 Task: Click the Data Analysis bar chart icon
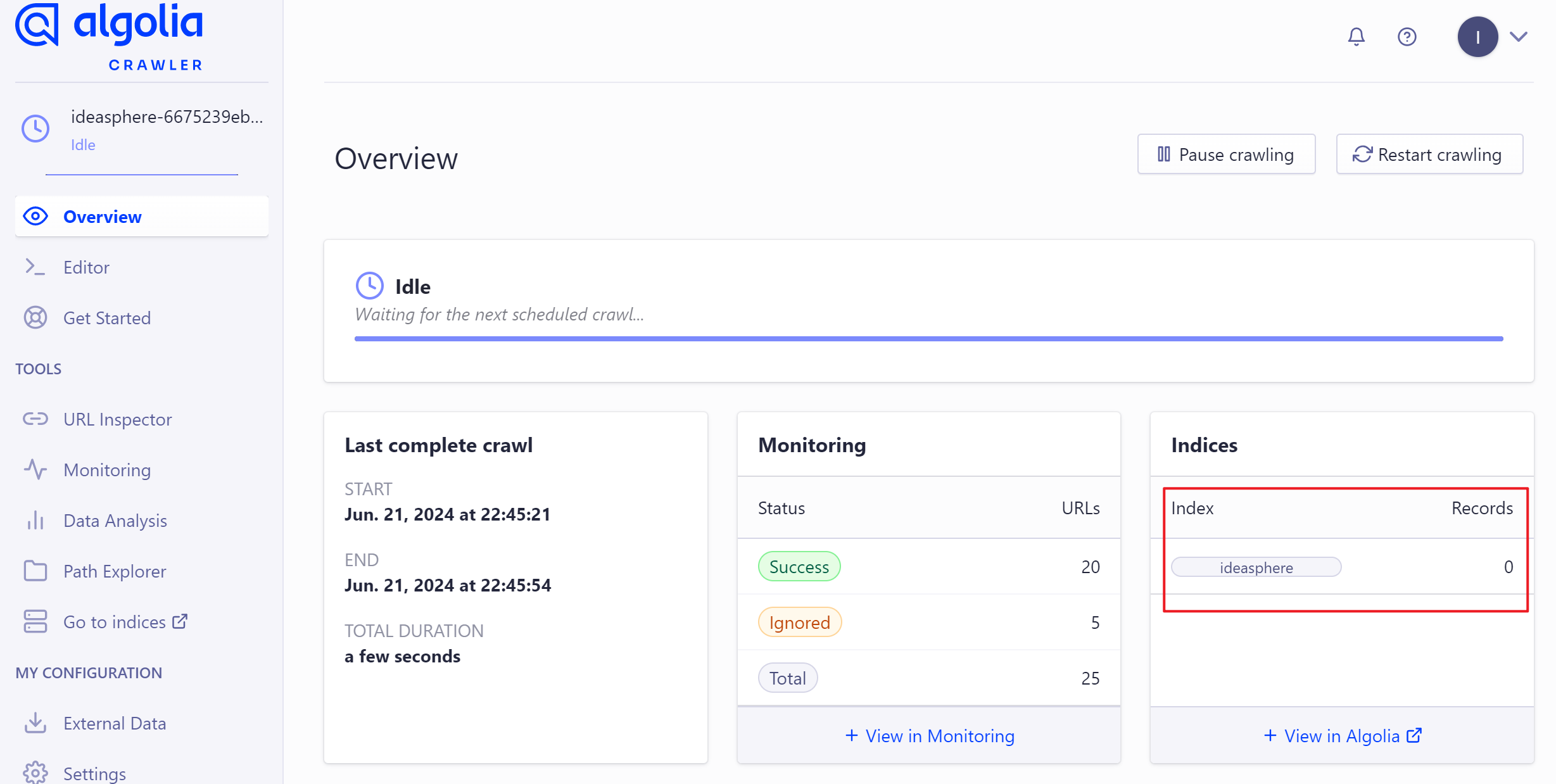(35, 520)
